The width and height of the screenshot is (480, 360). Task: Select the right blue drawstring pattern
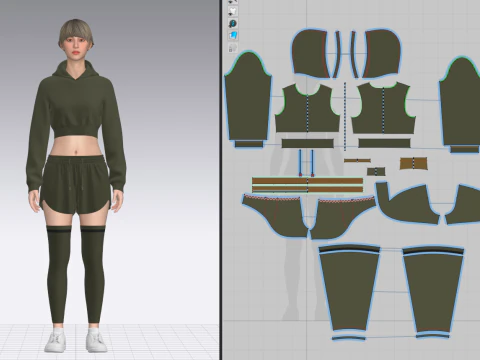[x=312, y=162]
